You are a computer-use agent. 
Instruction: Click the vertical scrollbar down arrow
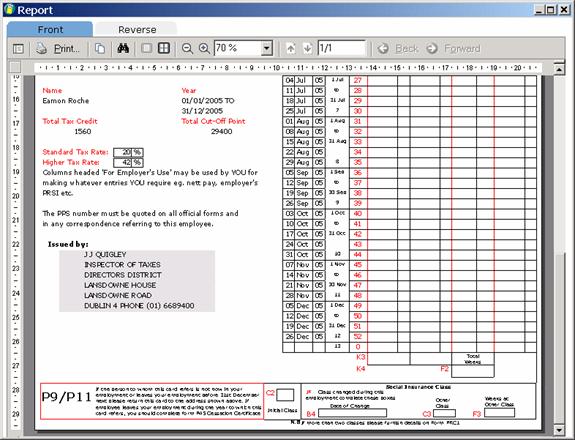[558, 429]
